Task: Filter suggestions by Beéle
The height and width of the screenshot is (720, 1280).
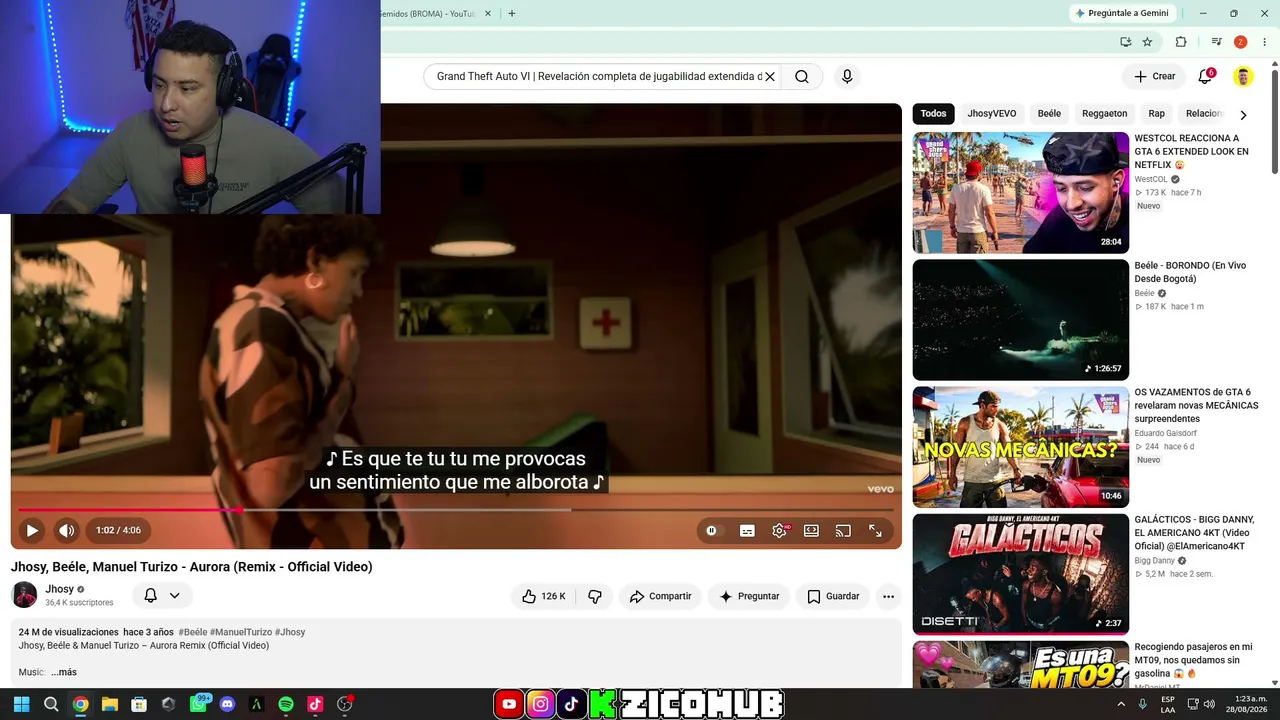Action: (x=1049, y=114)
